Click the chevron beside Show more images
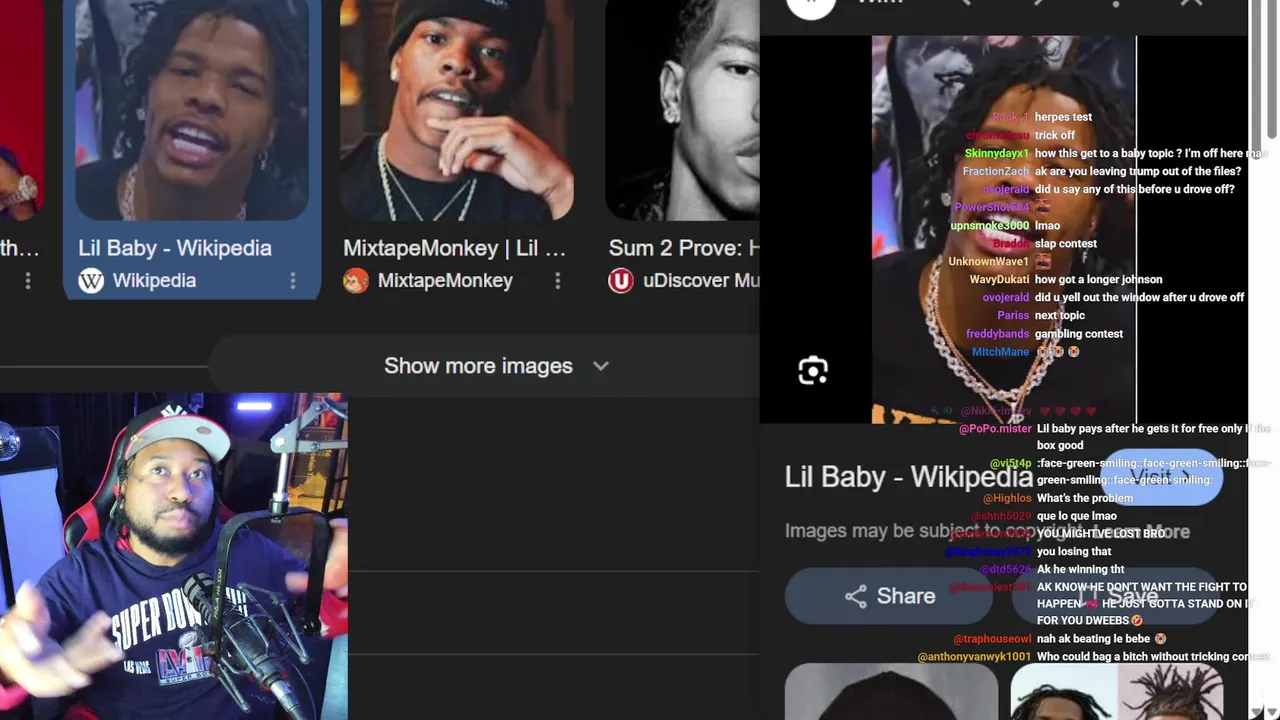Viewport: 1280px width, 720px height. point(600,366)
